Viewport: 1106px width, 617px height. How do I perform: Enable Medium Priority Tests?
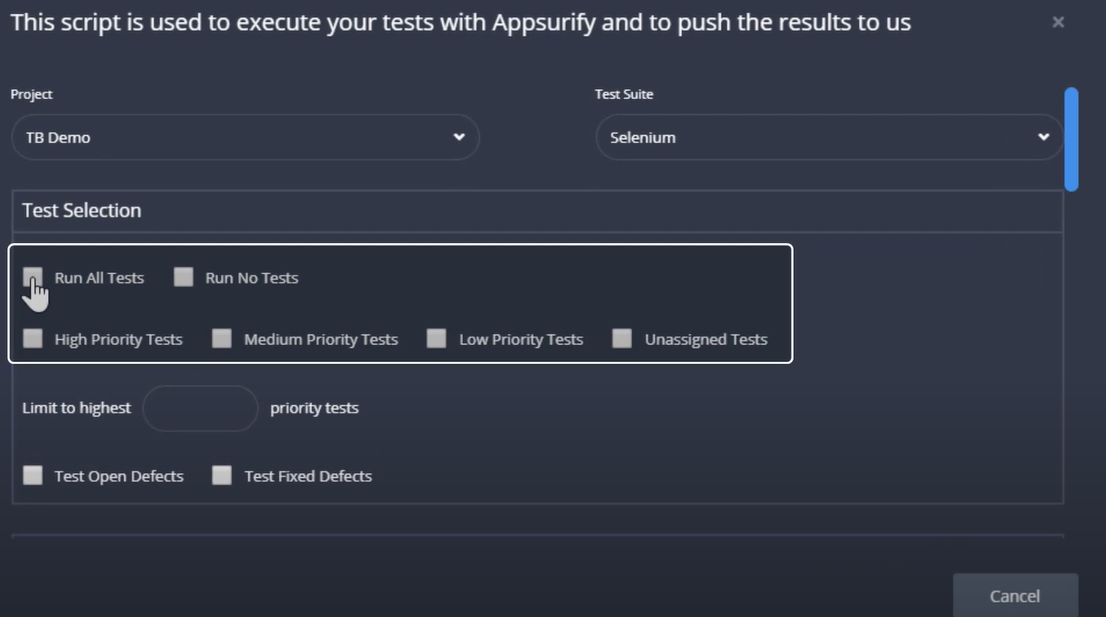221,338
